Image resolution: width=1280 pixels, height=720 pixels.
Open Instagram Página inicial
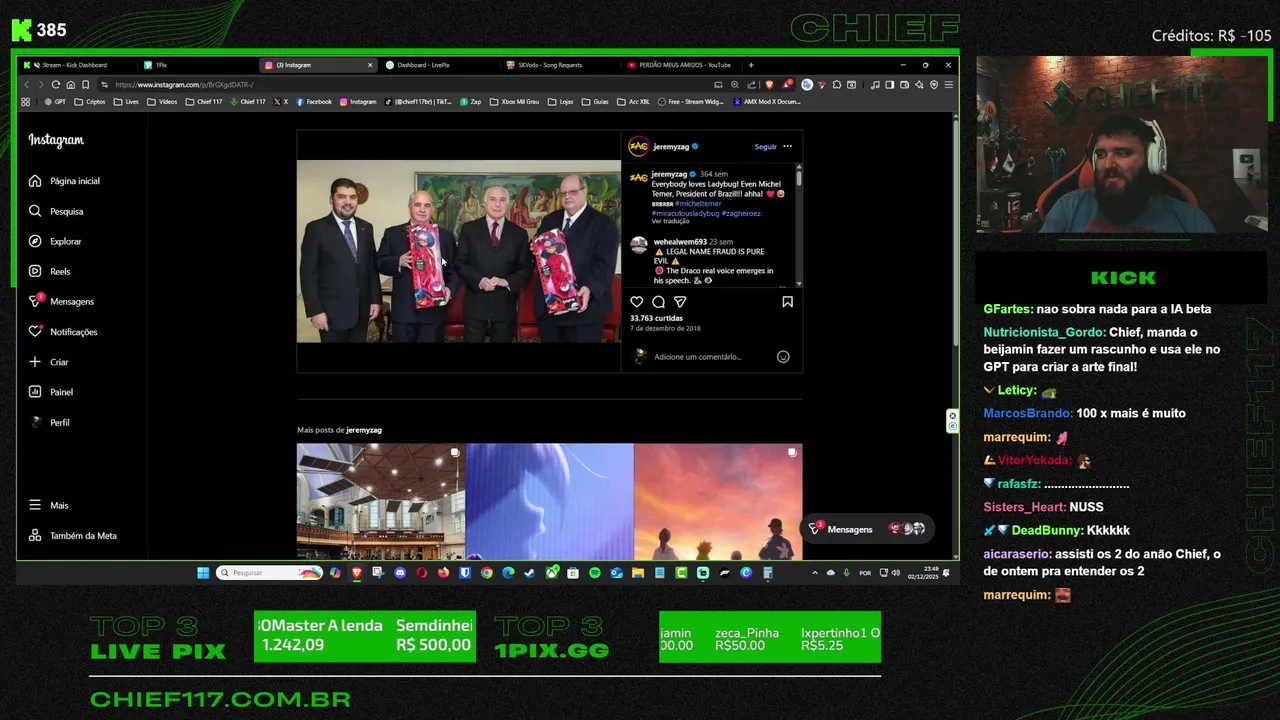point(64,181)
